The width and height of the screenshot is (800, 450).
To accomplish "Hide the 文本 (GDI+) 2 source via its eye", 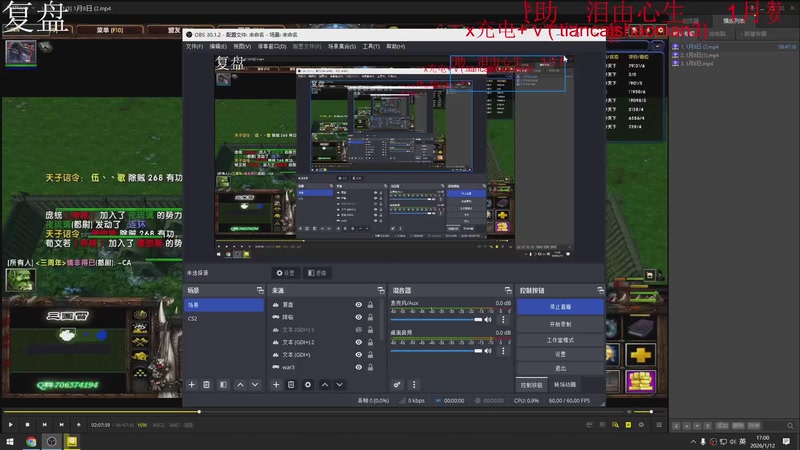I will [359, 342].
